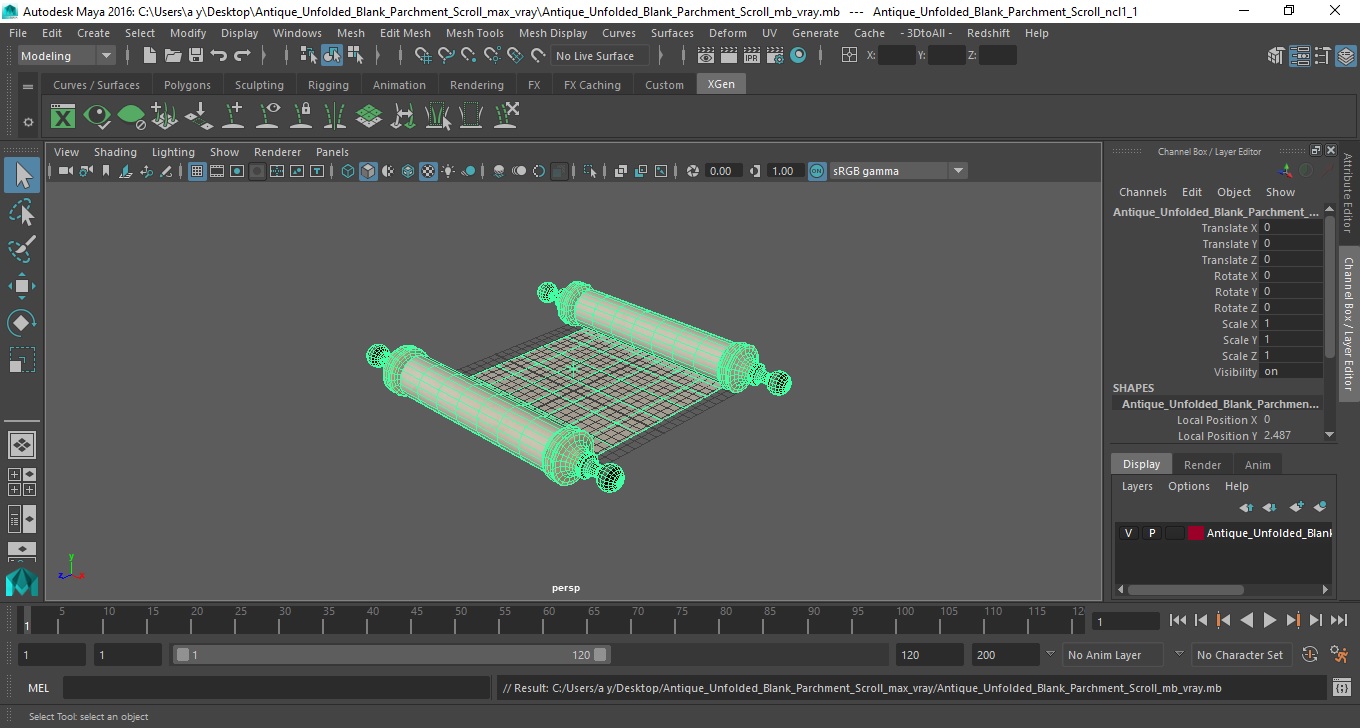Click the Save Scene icon

(196, 56)
